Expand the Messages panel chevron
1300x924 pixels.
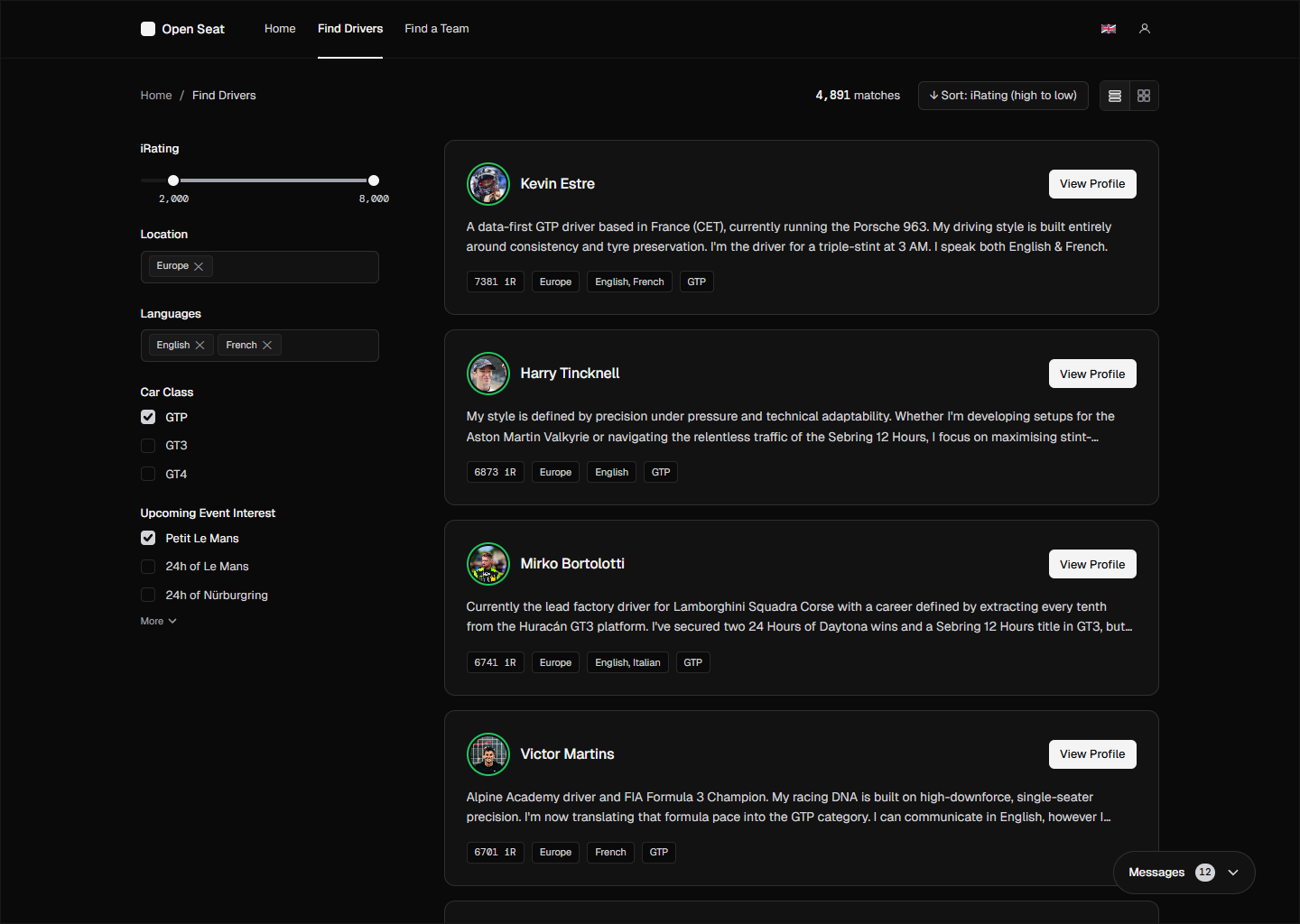click(x=1233, y=873)
